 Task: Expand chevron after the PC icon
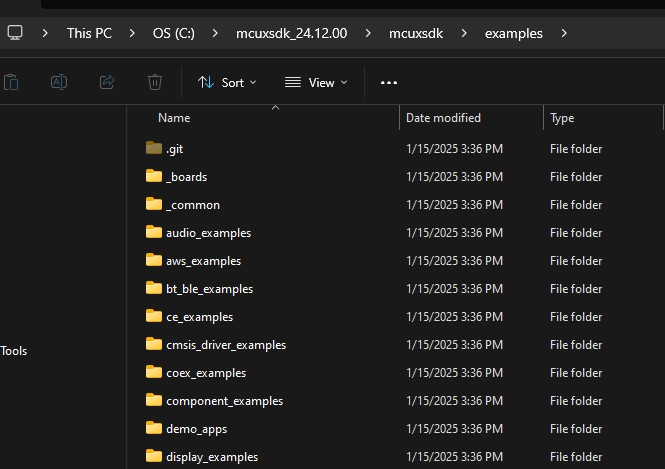(45, 33)
